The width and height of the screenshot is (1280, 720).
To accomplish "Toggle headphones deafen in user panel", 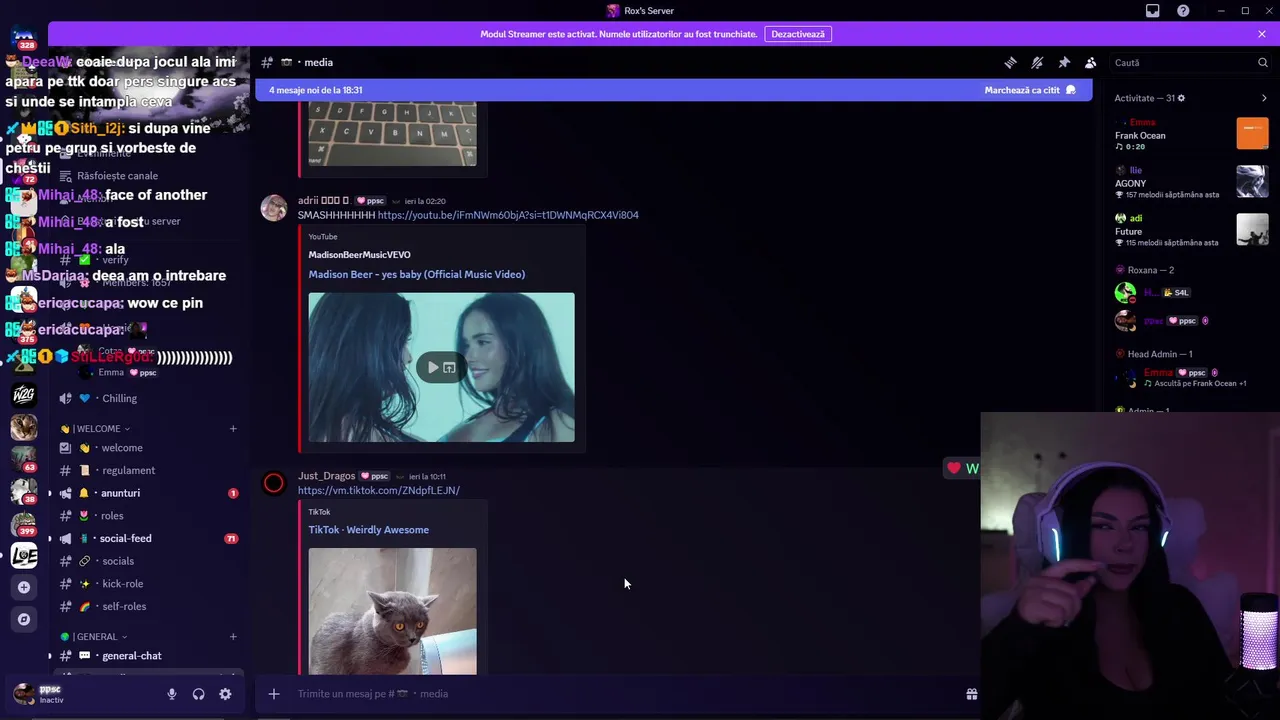I will point(199,694).
